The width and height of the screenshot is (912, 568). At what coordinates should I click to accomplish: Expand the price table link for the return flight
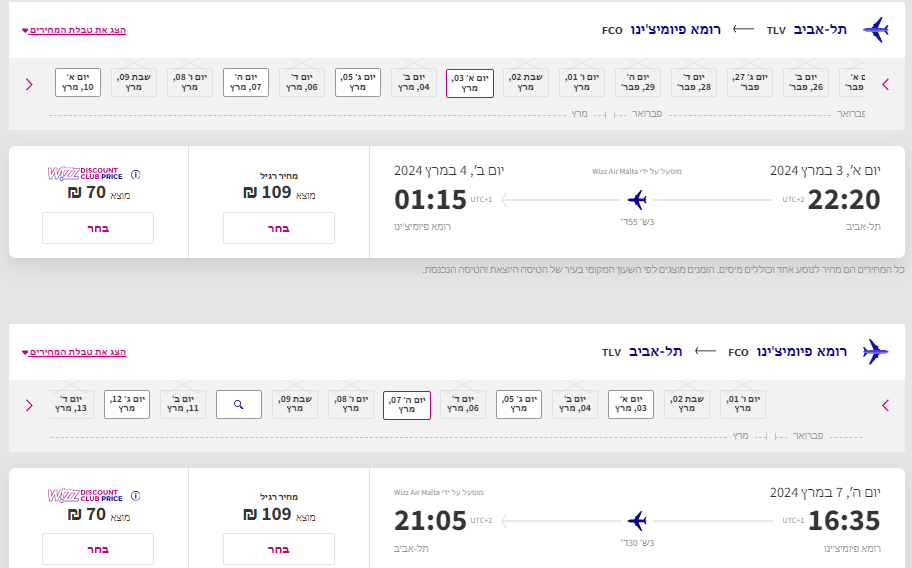pyautogui.click(x=74, y=352)
